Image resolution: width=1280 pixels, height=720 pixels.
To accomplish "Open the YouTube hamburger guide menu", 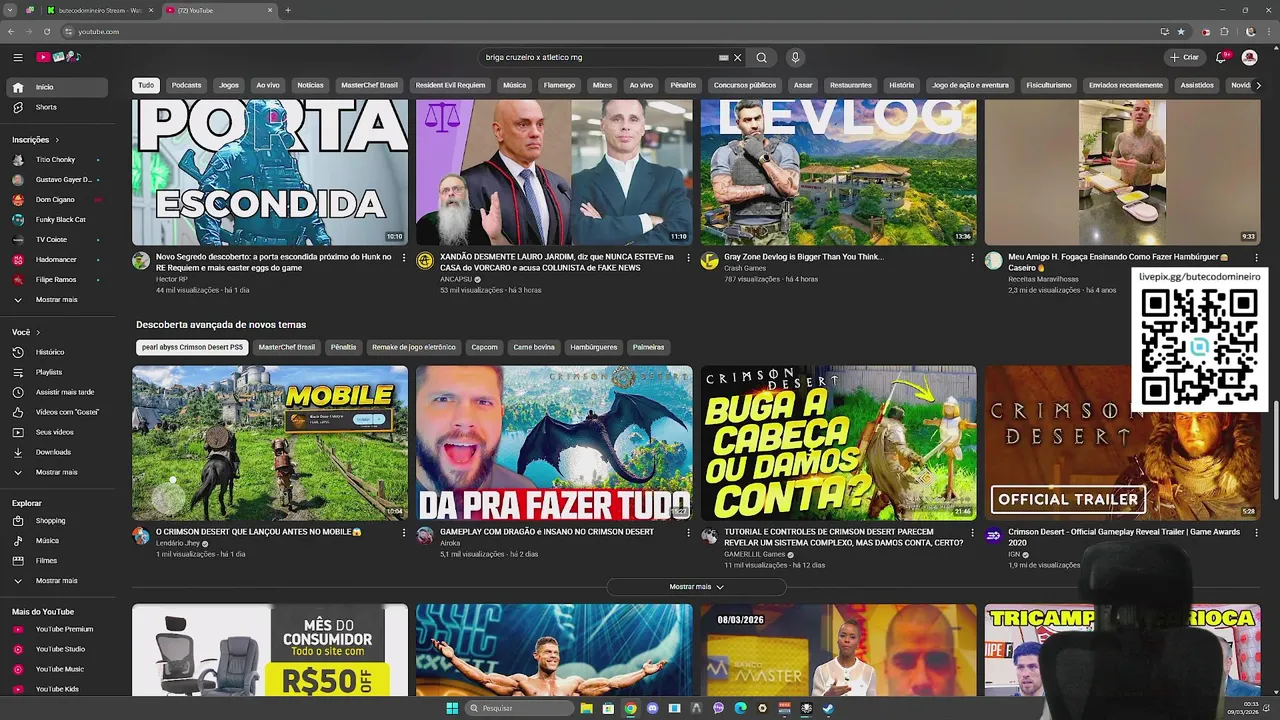I will pos(18,57).
